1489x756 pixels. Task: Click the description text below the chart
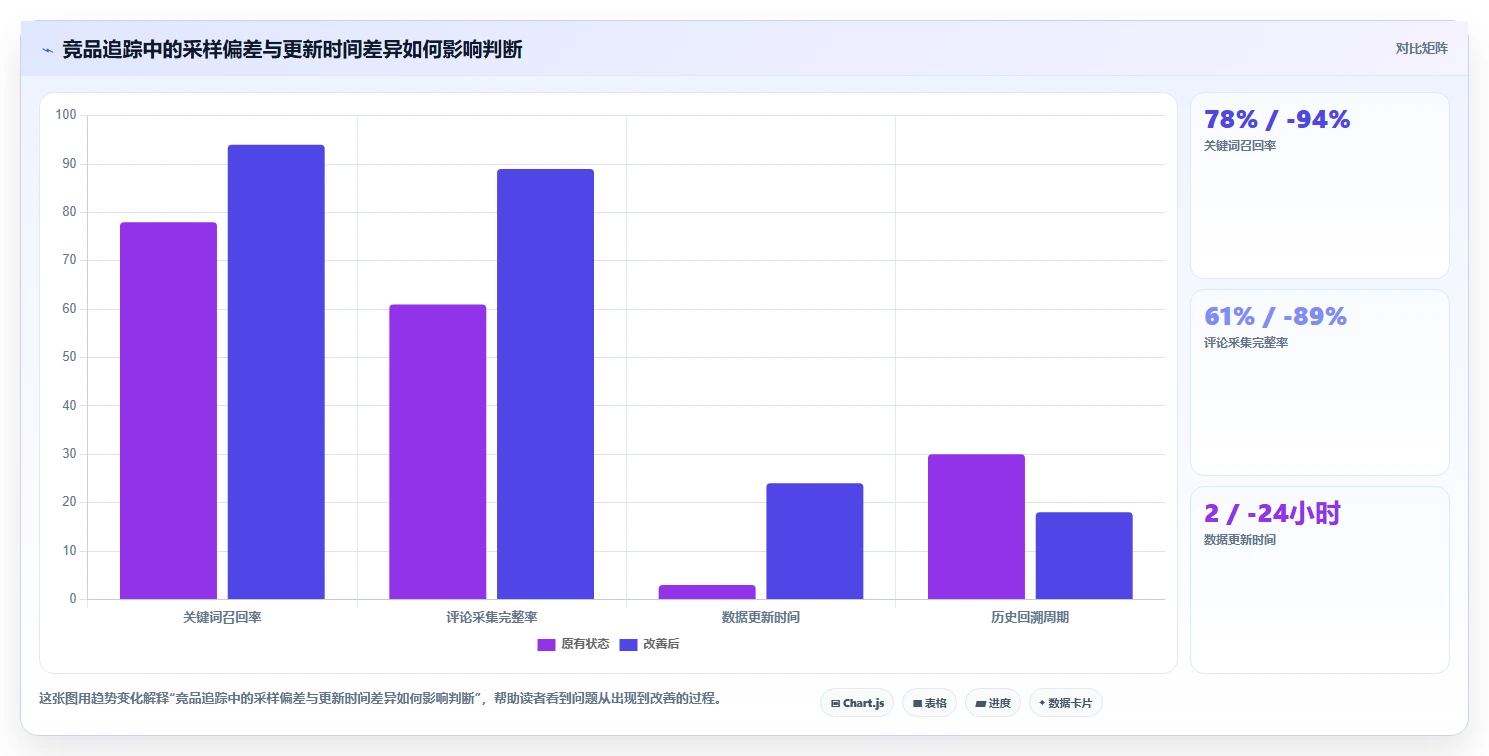(x=380, y=698)
